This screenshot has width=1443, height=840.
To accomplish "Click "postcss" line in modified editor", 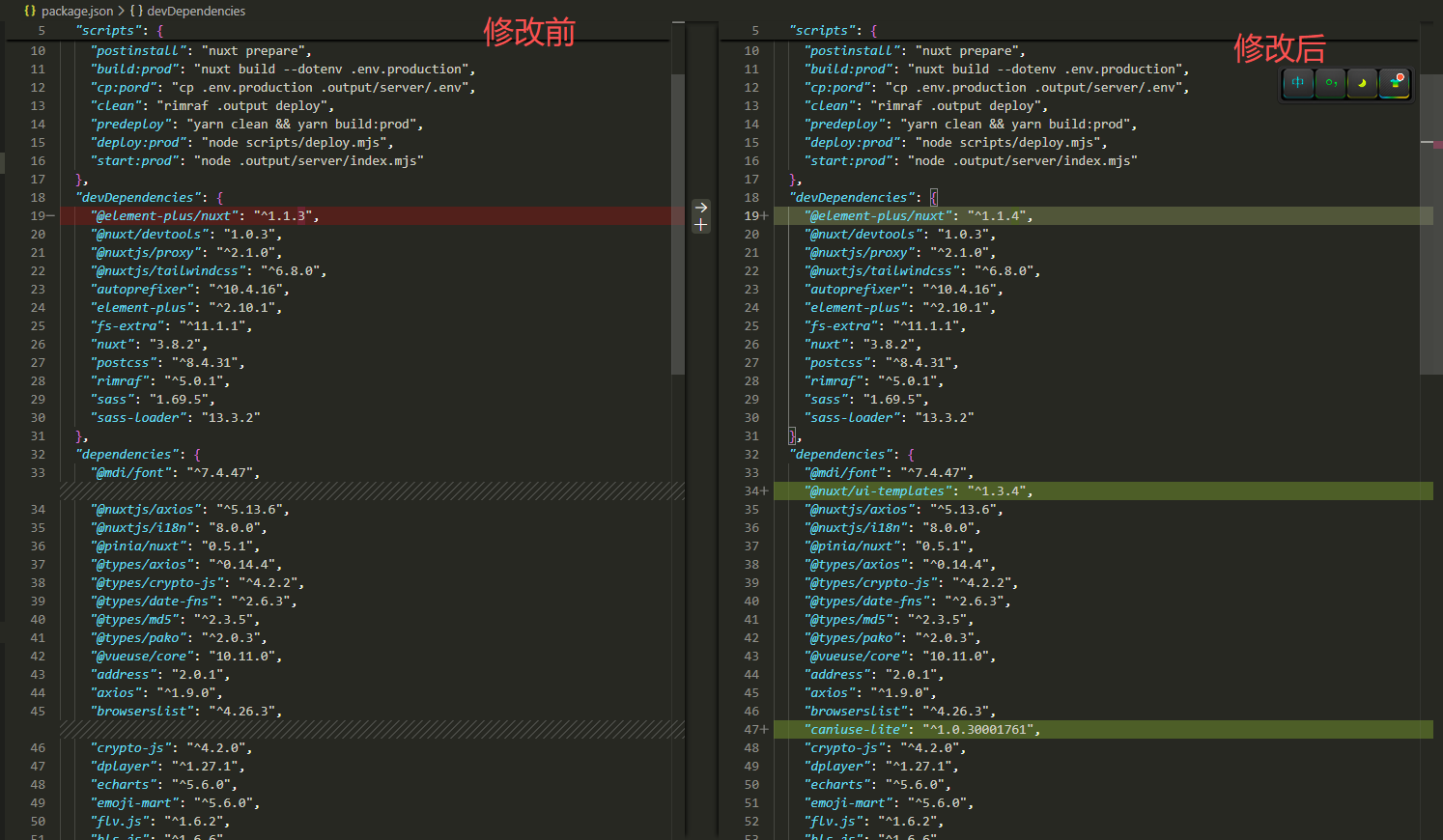I will 882,363.
